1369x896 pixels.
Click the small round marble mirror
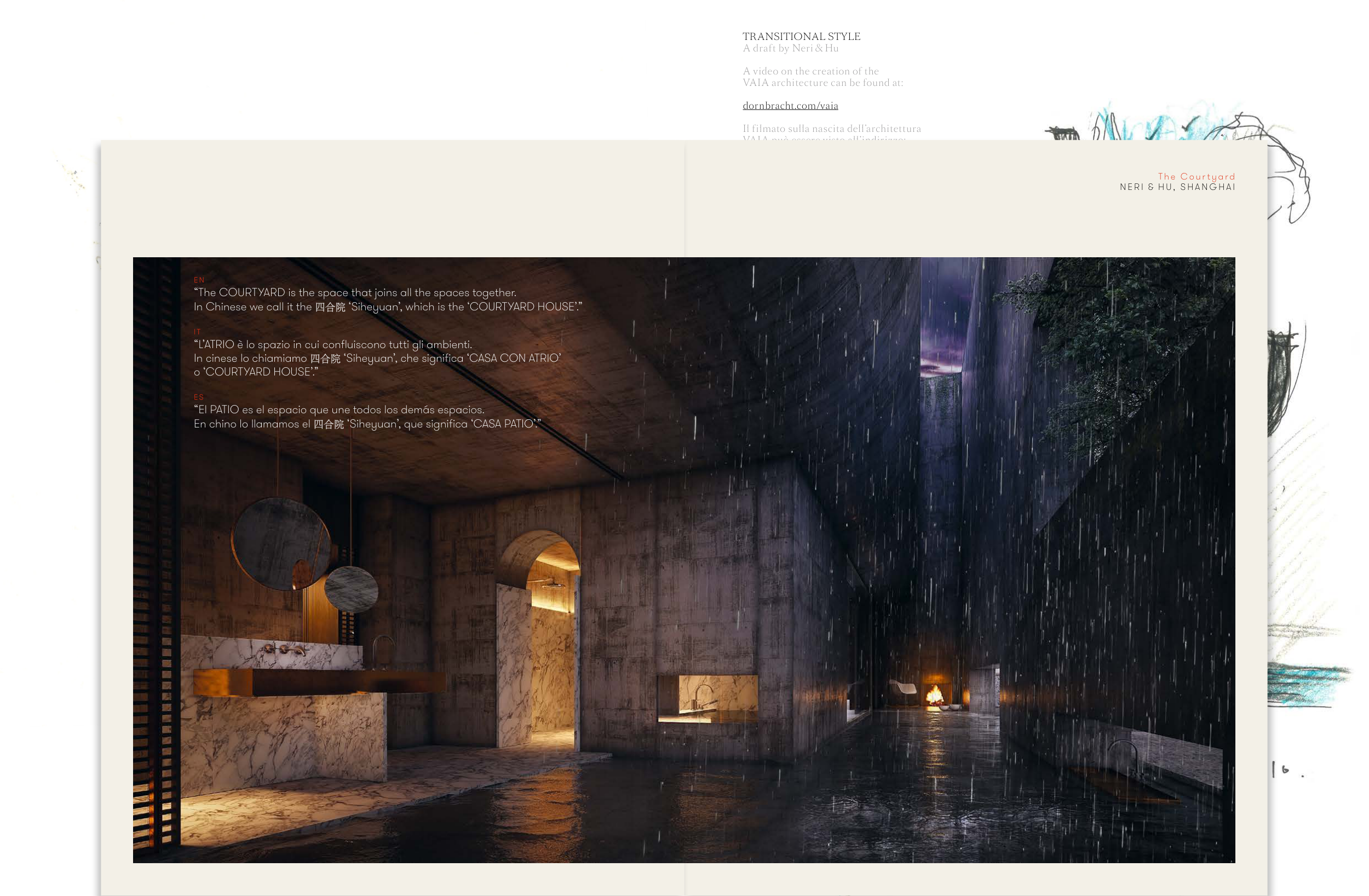click(352, 589)
